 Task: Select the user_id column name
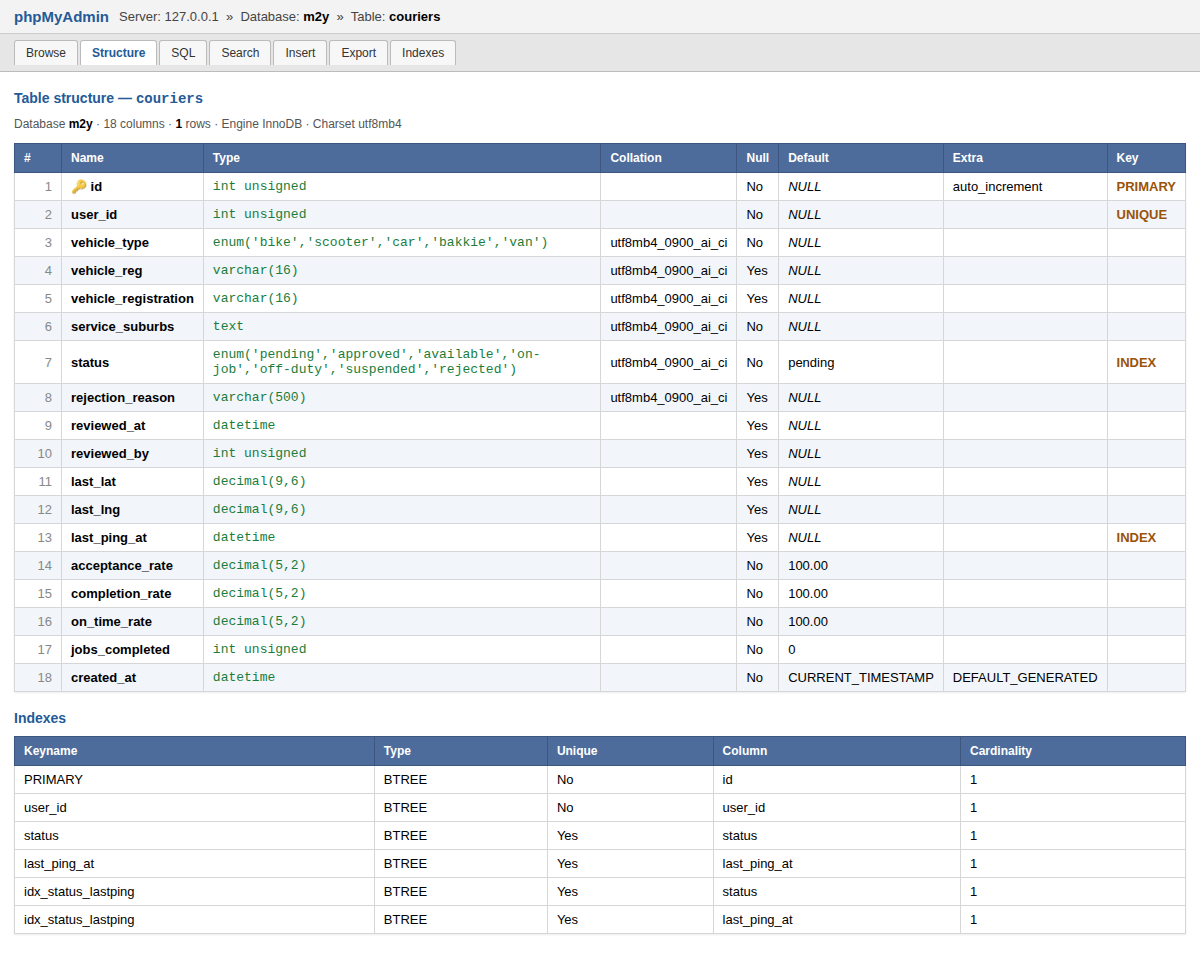(x=95, y=215)
